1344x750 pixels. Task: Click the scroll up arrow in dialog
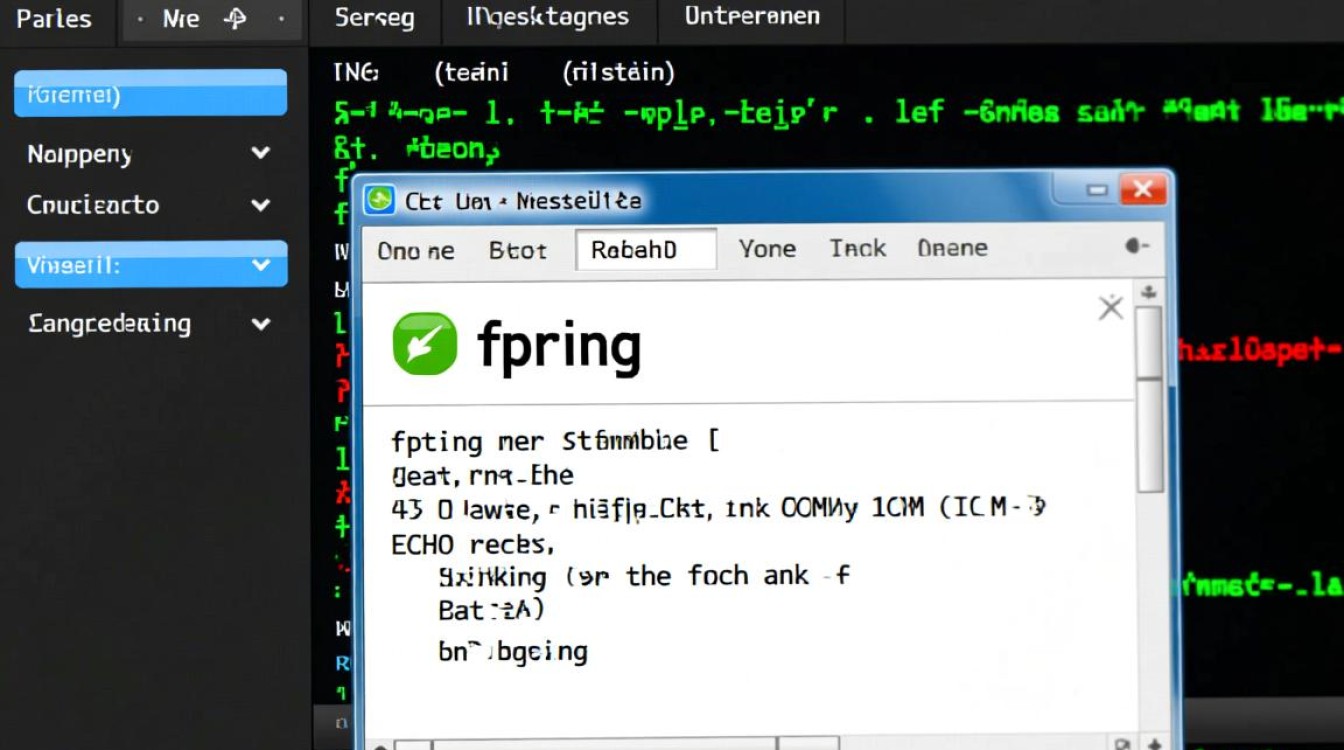[1149, 292]
